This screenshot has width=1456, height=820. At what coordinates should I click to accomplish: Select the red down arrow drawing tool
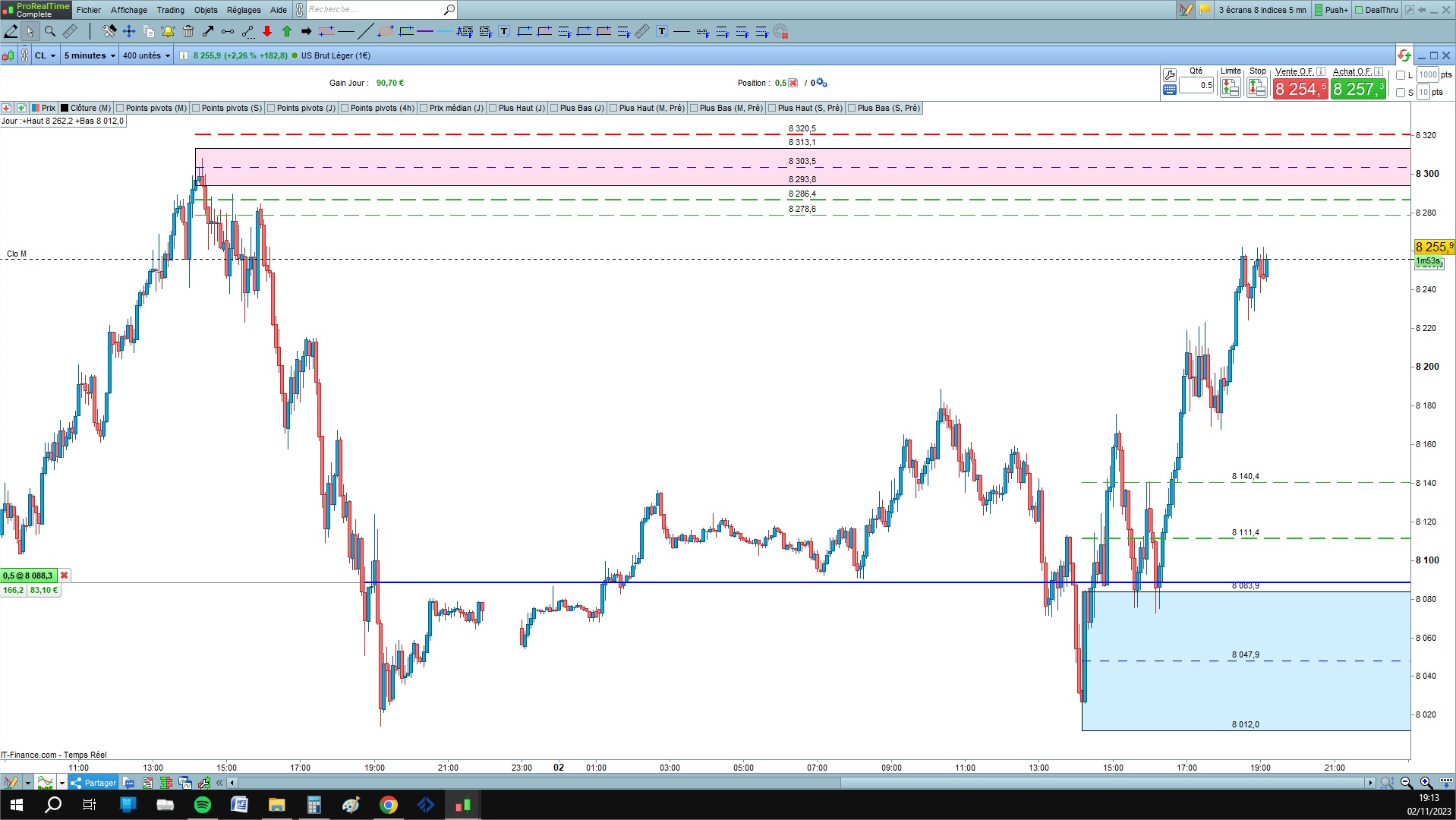(x=267, y=31)
